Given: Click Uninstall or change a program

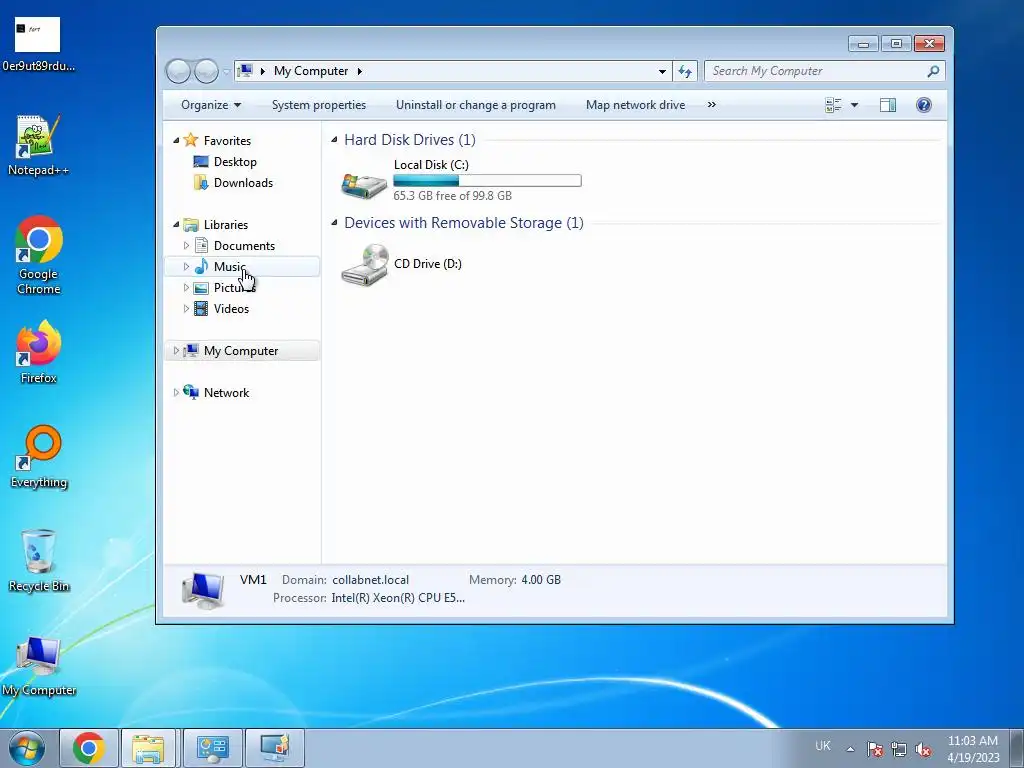Looking at the screenshot, I should click(x=475, y=105).
